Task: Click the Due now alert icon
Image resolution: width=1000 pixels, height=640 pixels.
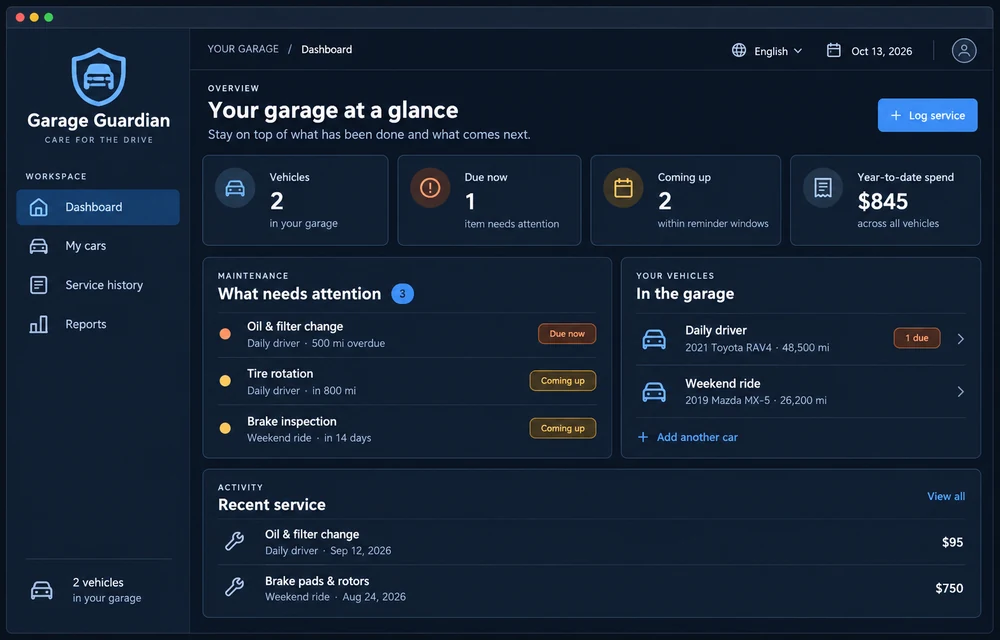Action: 430,188
